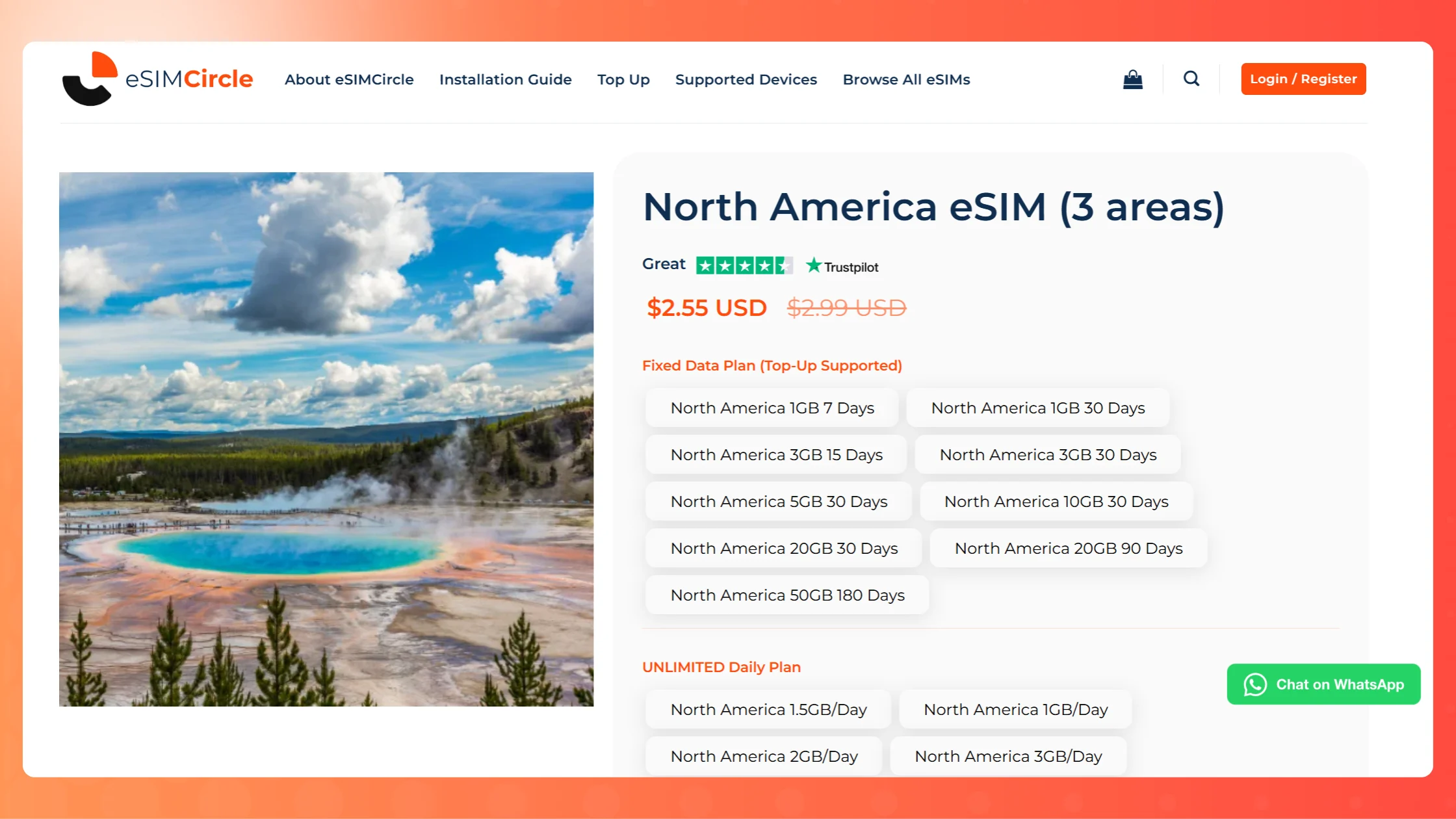Click the search magnifier icon
Viewport: 1456px width, 819px height.
coord(1191,79)
